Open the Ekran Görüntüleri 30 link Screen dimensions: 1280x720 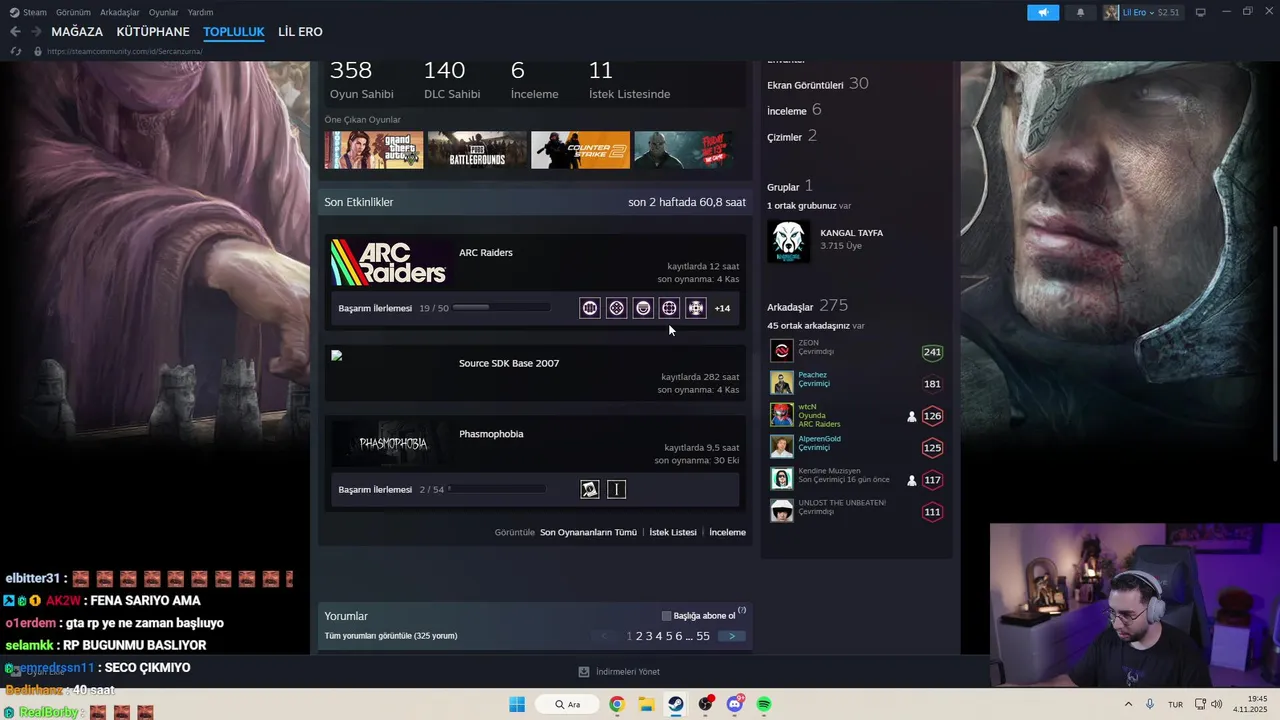(817, 84)
